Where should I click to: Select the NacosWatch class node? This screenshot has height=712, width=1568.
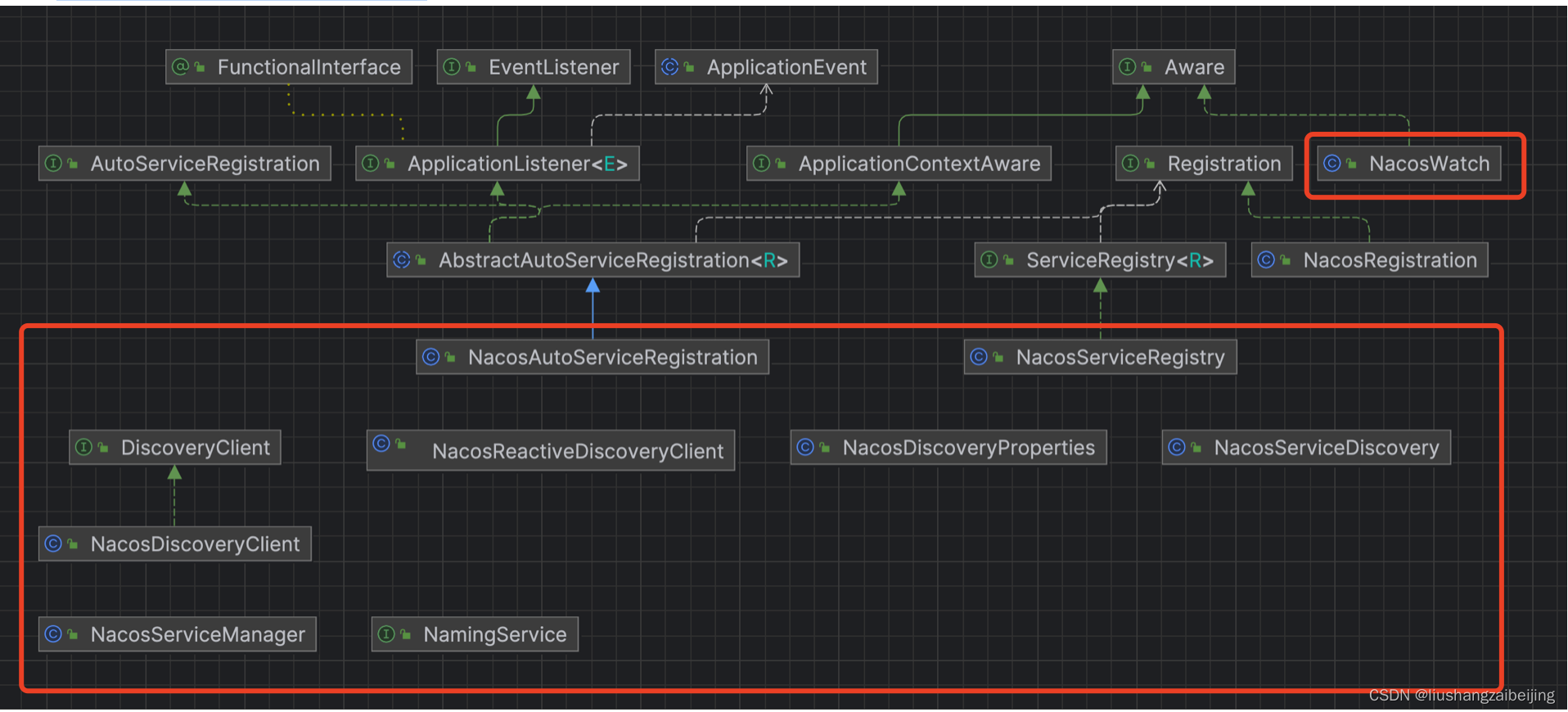[x=1409, y=164]
